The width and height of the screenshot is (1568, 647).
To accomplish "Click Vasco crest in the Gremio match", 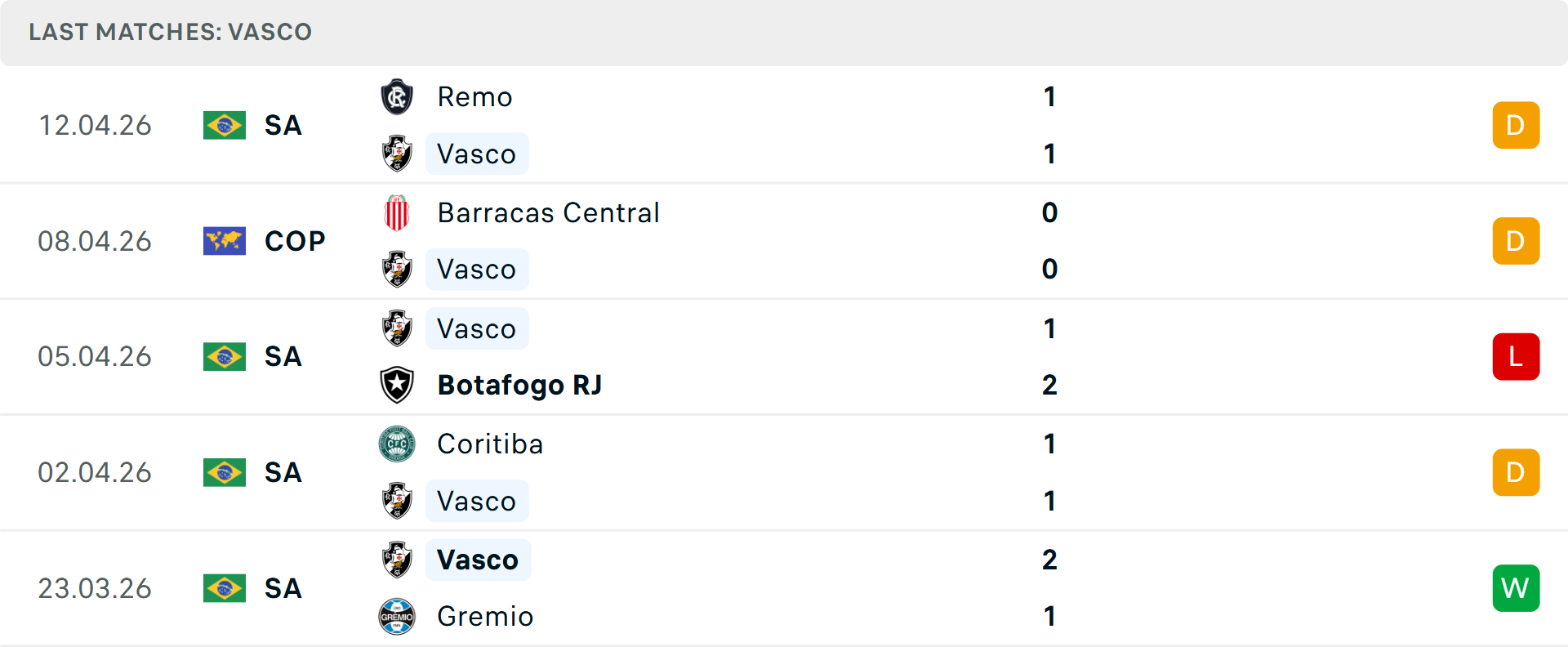I will pyautogui.click(x=397, y=560).
